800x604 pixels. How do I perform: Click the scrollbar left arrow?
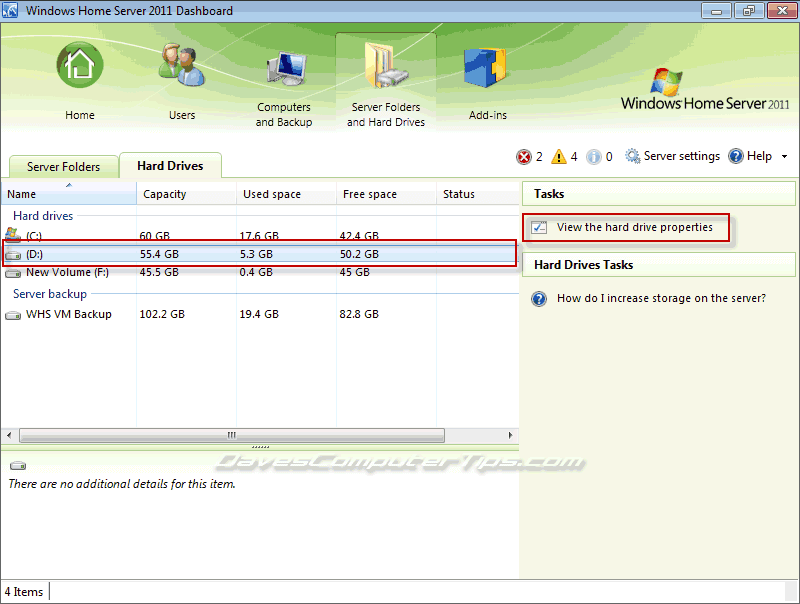tap(9, 435)
